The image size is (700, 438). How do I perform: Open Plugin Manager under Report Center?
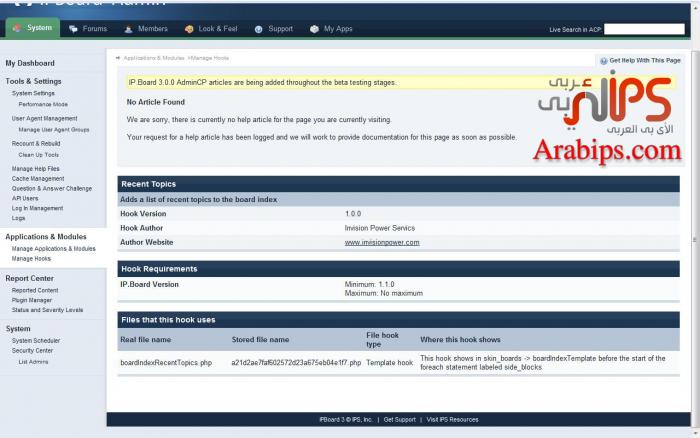[x=32, y=300]
